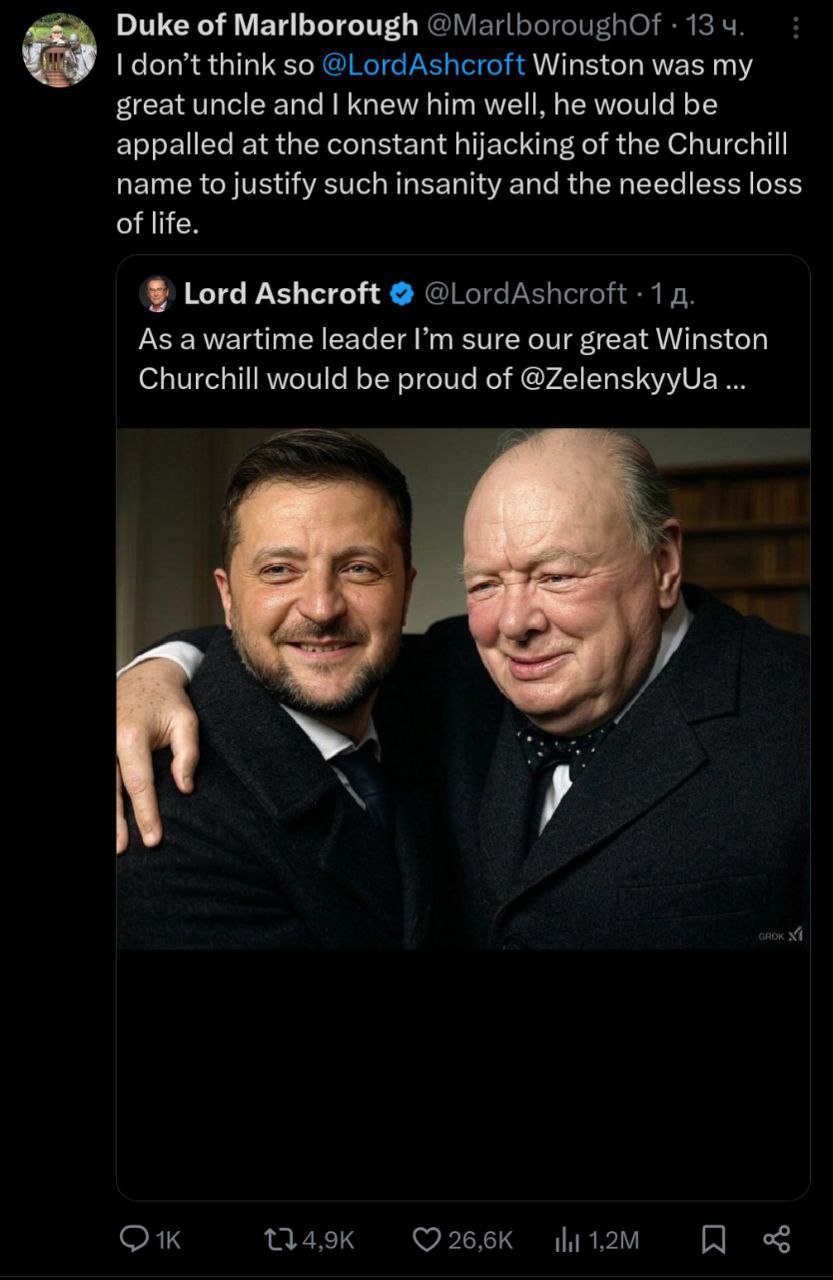This screenshot has height=1280, width=833.
Task: Bookmark this post
Action: [713, 1240]
